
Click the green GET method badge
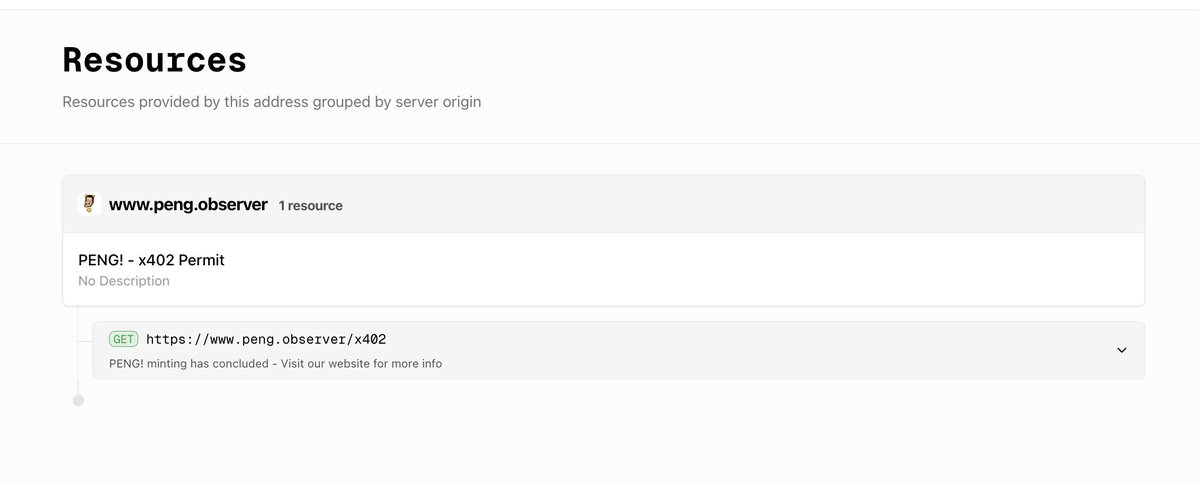(x=124, y=339)
